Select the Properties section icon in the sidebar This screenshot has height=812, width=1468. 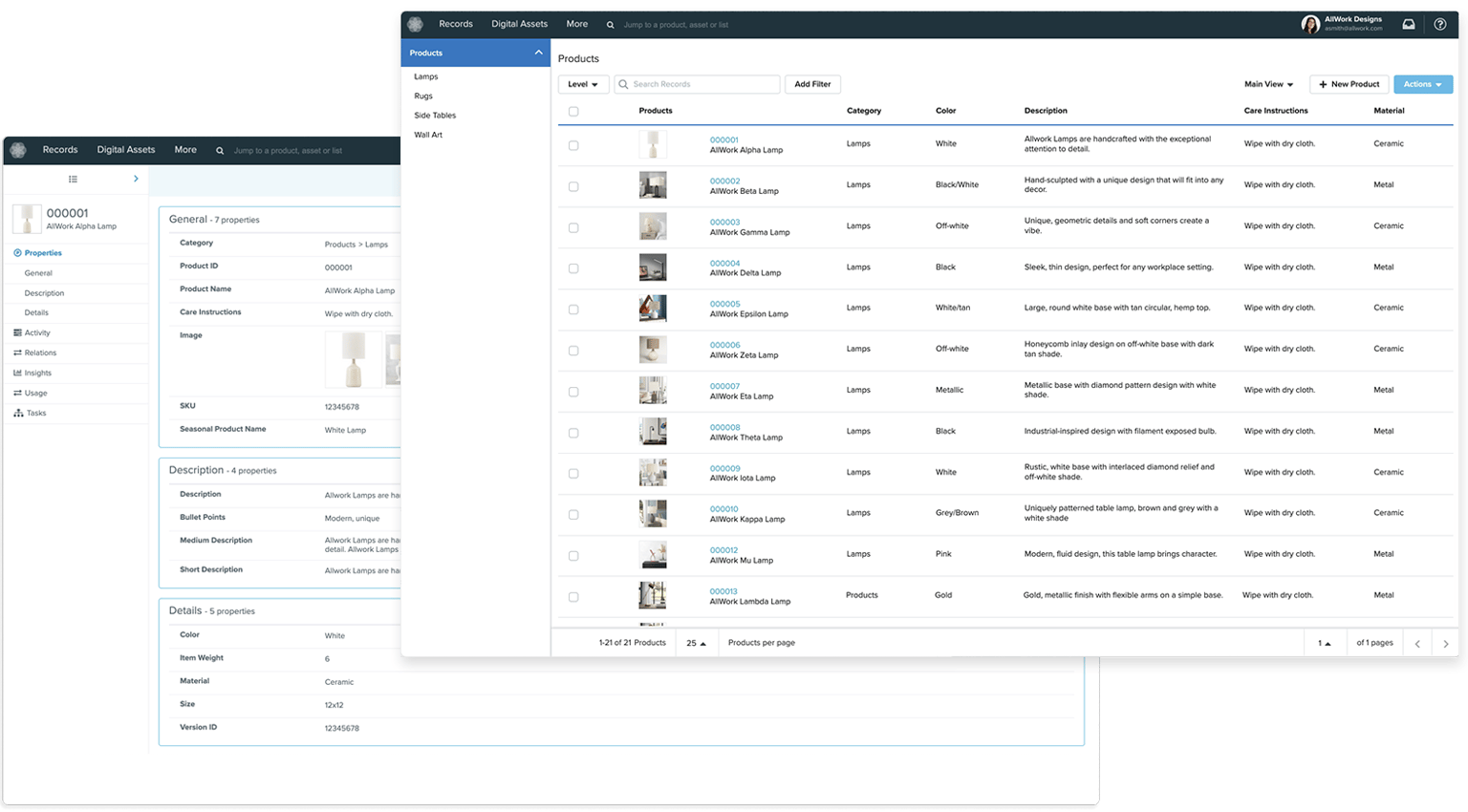[x=15, y=252]
